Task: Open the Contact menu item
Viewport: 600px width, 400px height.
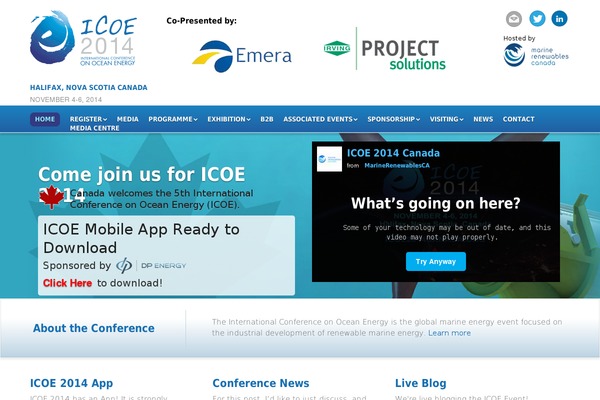Action: [518, 119]
